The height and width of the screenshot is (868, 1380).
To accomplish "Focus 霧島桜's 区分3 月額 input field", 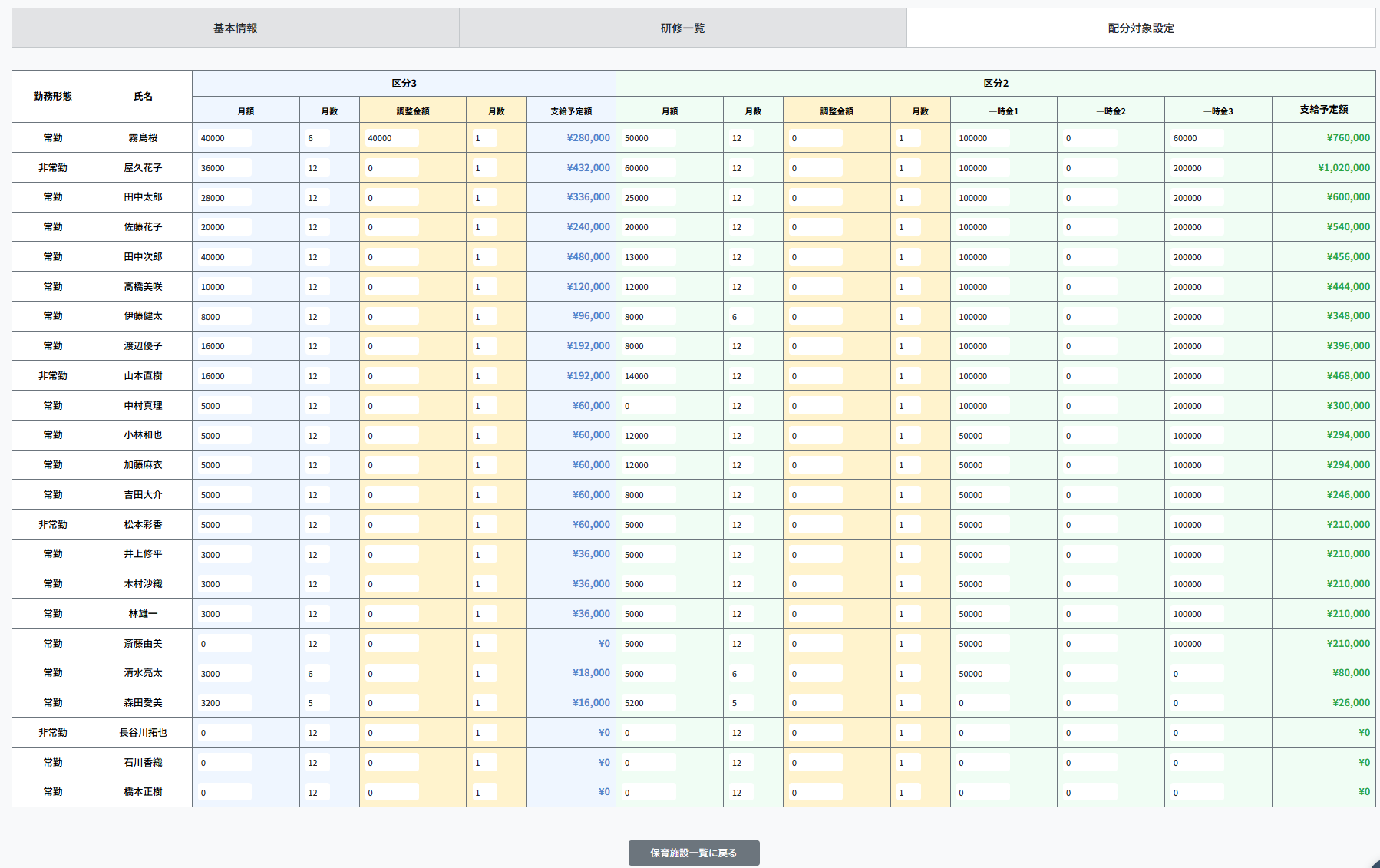I will coord(224,138).
